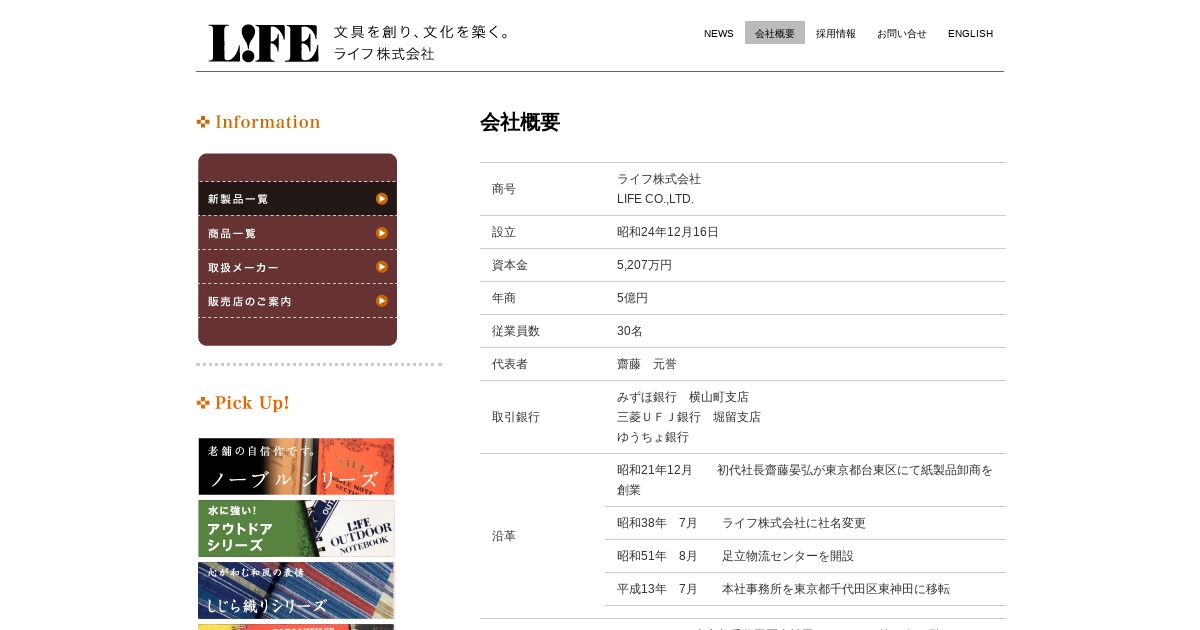Click the value 5億円
The width and height of the screenshot is (1200, 630).
pos(632,298)
